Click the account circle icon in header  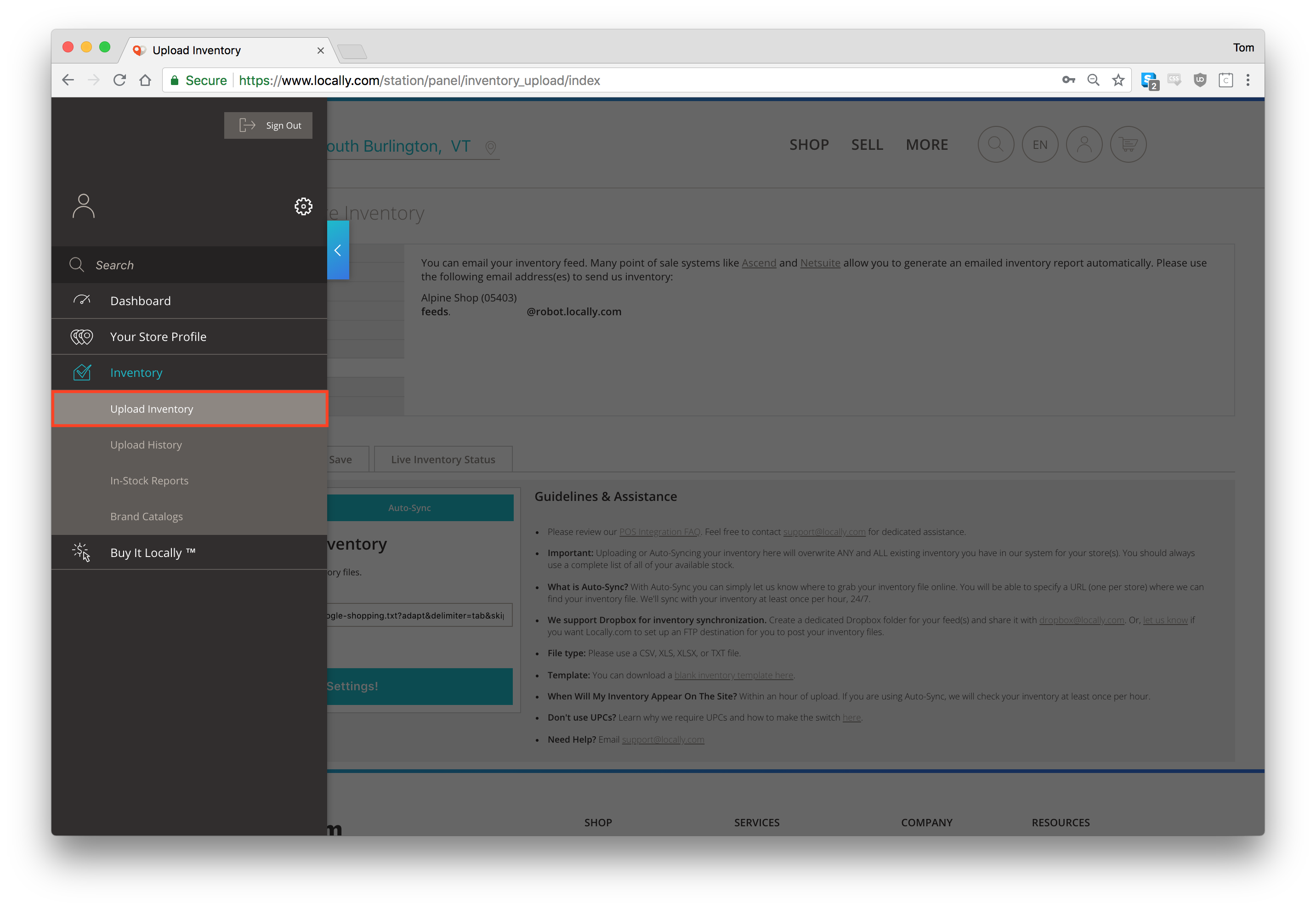1083,145
